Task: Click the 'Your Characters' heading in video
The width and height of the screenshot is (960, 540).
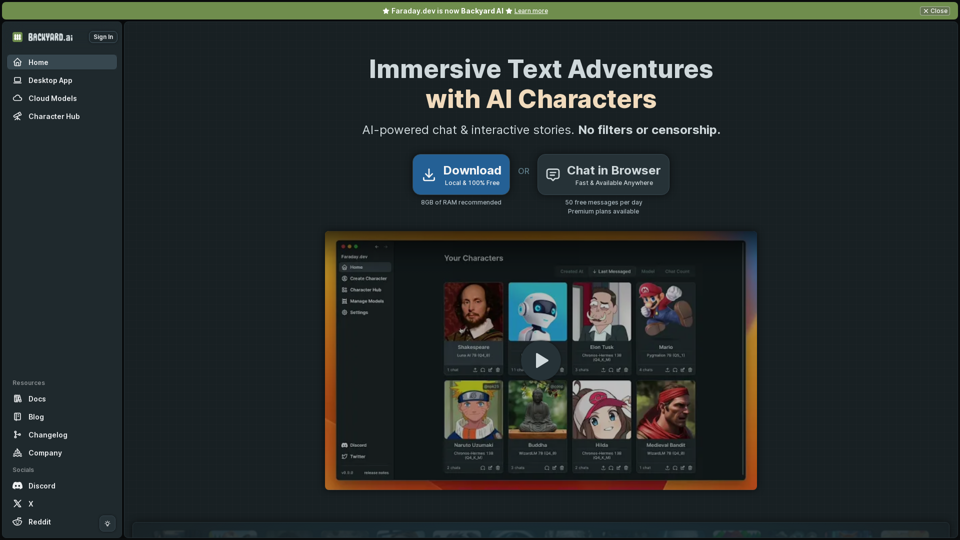Action: (x=473, y=258)
